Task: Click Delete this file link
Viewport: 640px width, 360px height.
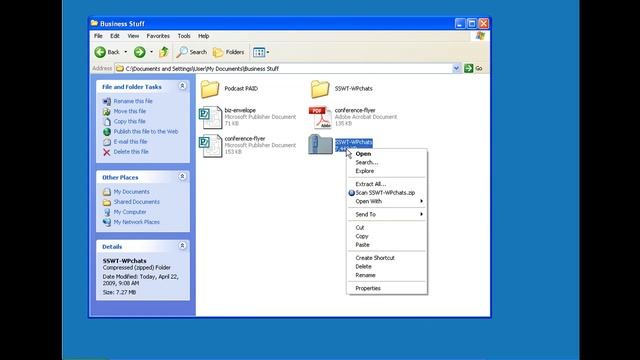Action: pyautogui.click(x=131, y=151)
